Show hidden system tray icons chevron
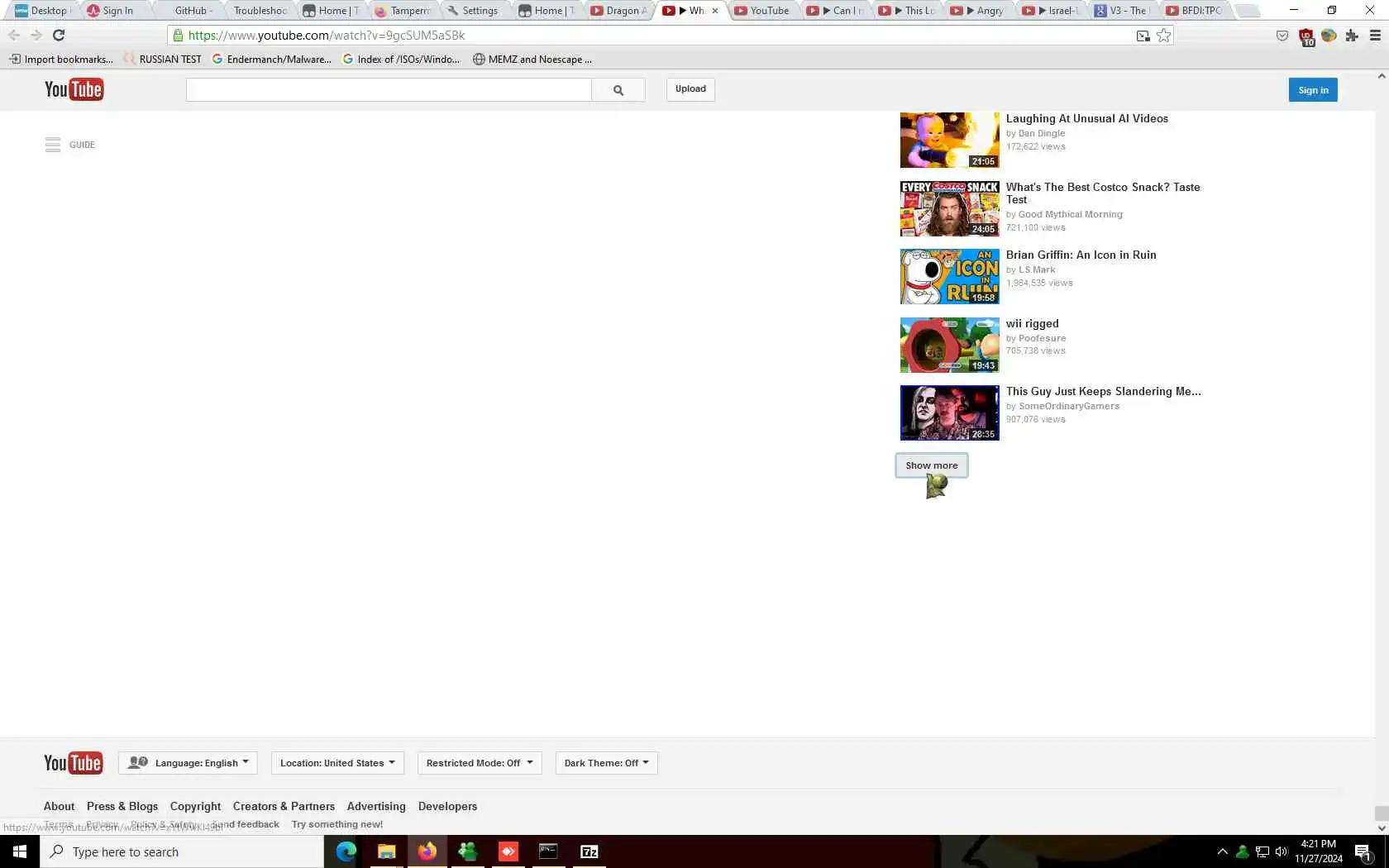The height and width of the screenshot is (868, 1389). tap(1222, 851)
